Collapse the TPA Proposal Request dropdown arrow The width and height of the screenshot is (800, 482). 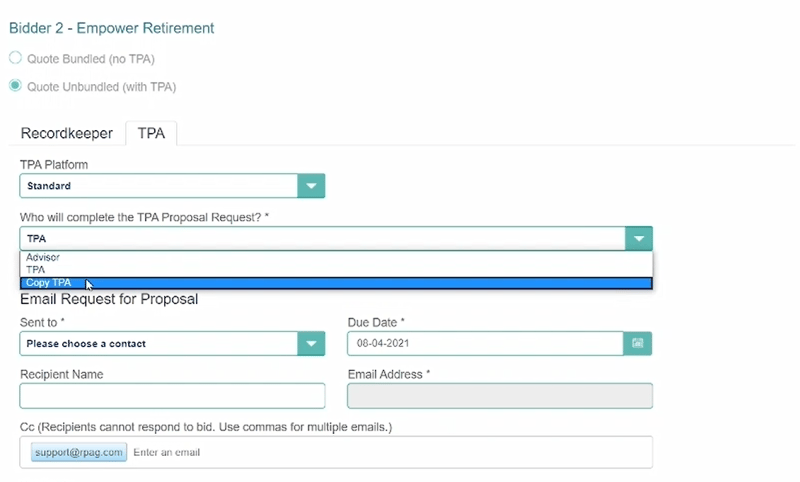(639, 238)
